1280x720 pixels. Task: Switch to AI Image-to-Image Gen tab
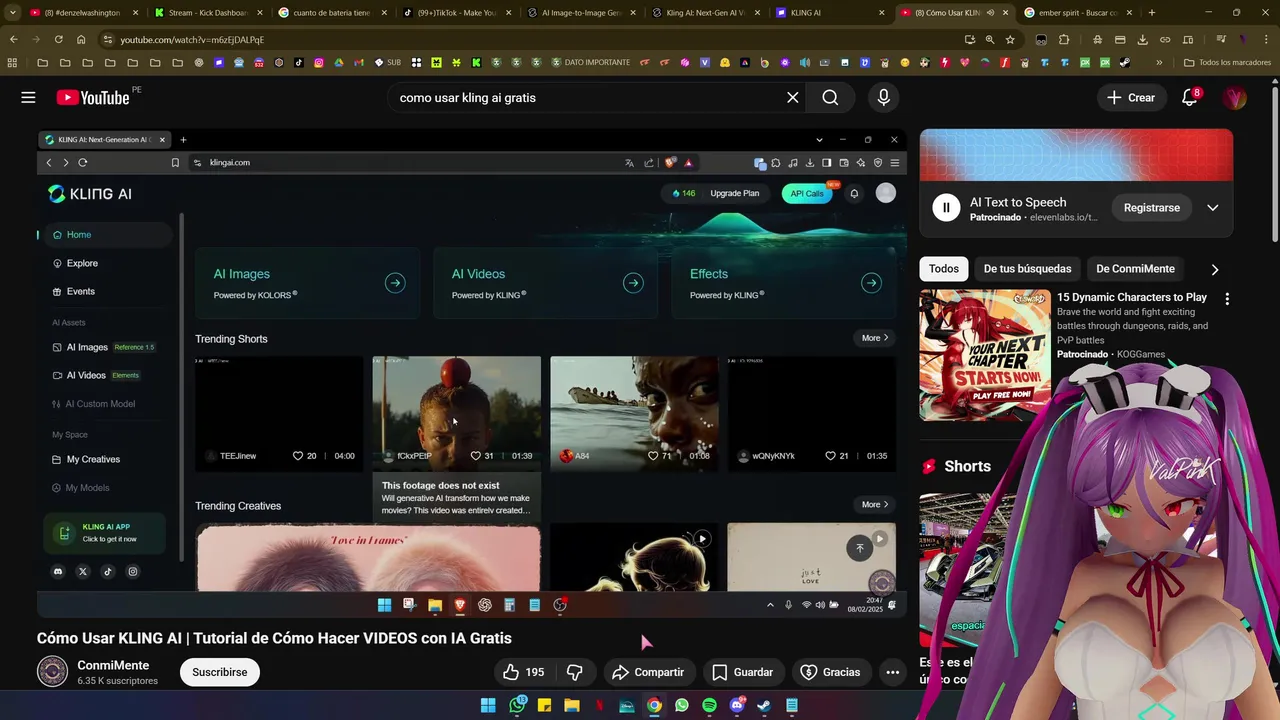579,13
